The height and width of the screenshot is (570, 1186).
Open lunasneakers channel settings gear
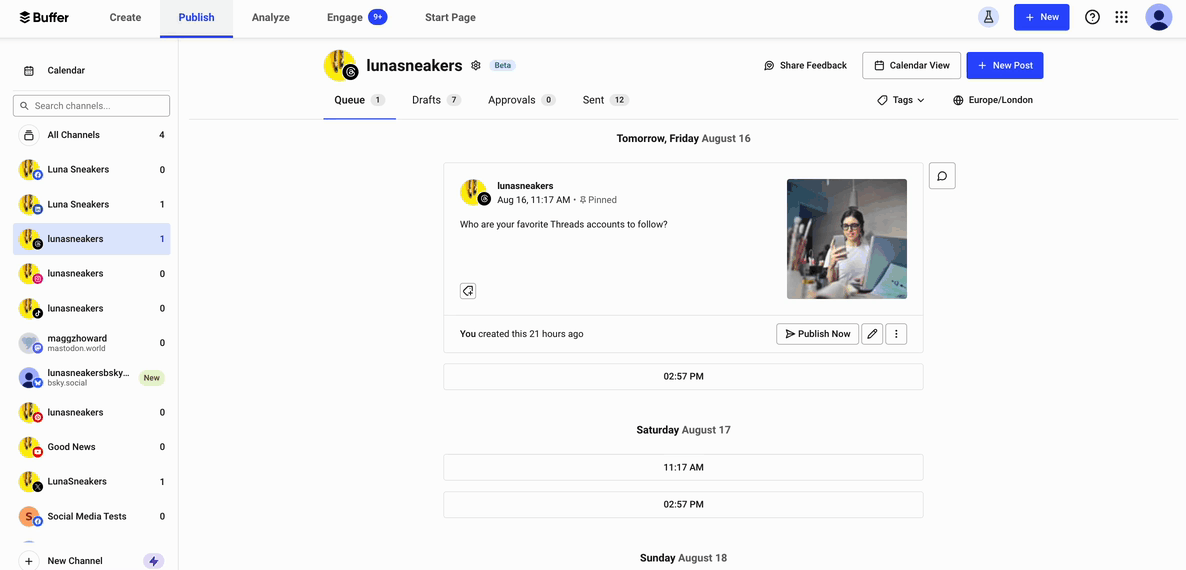[476, 66]
